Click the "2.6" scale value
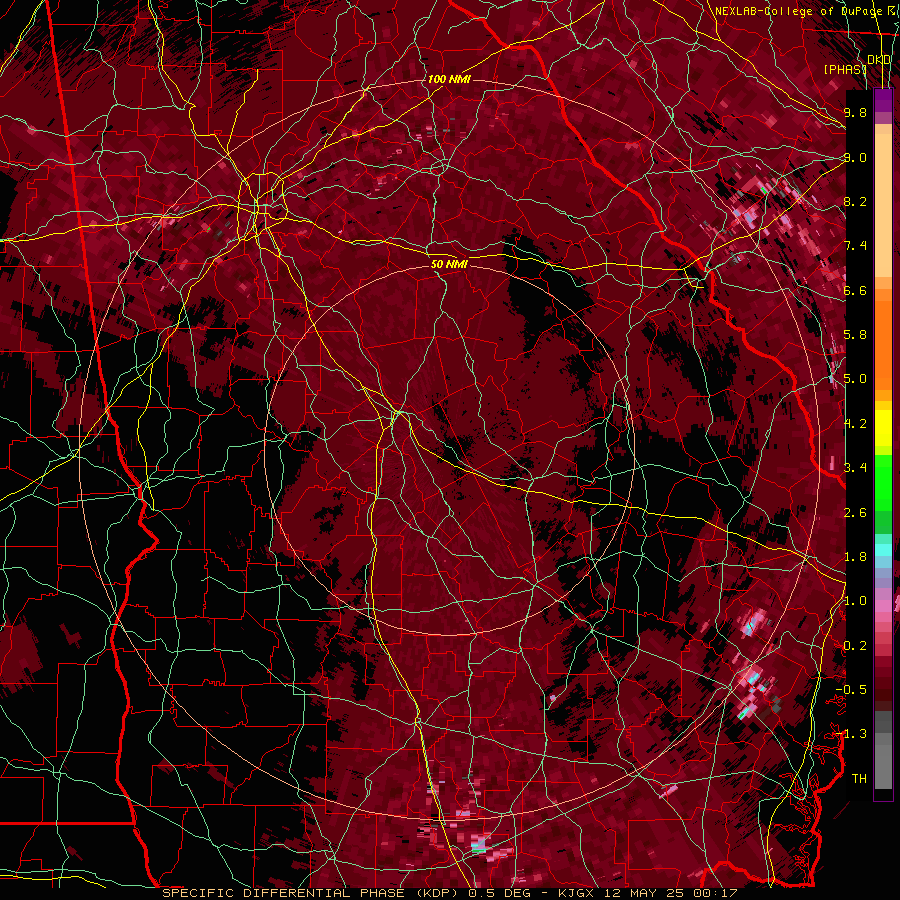Image resolution: width=900 pixels, height=900 pixels. pyautogui.click(x=855, y=512)
